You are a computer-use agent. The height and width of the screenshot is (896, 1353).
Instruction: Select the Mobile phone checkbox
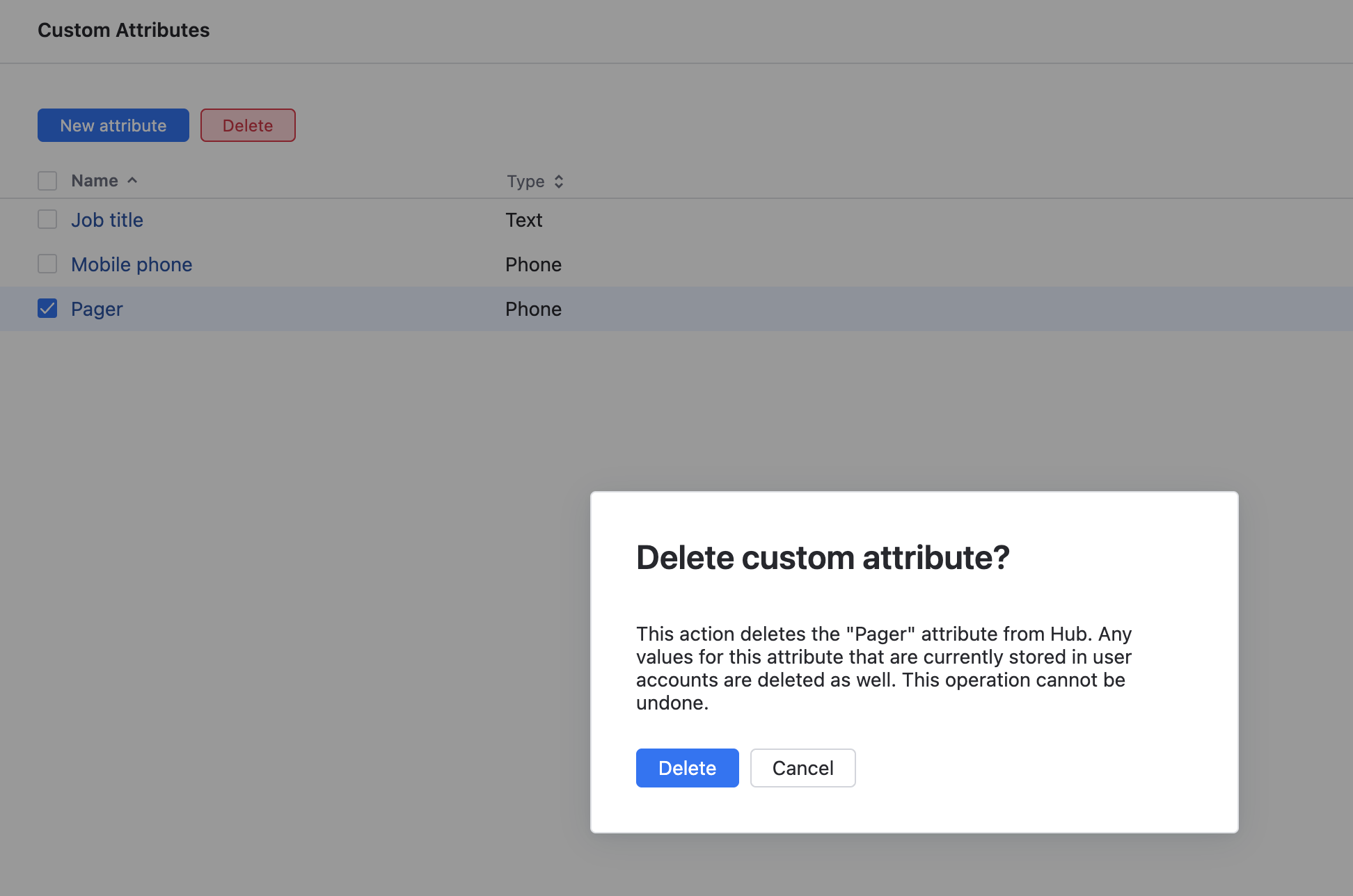(47, 264)
